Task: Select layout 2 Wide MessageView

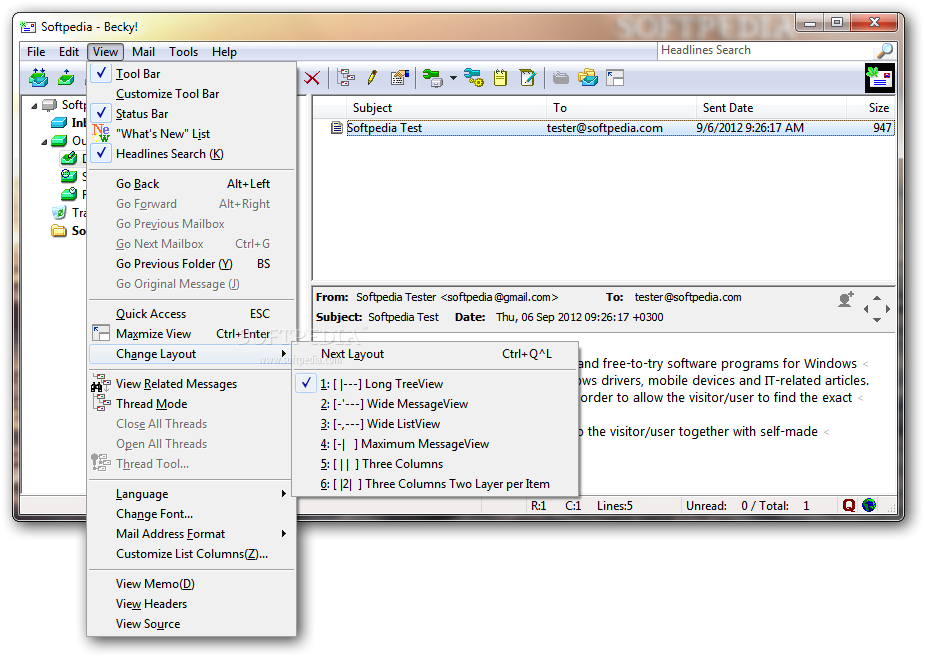Action: pos(435,405)
